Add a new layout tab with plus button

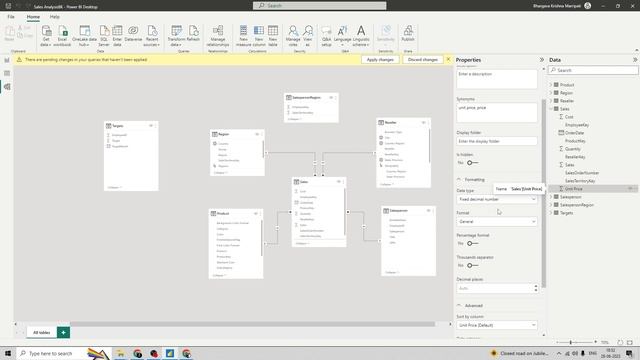[x=63, y=332]
